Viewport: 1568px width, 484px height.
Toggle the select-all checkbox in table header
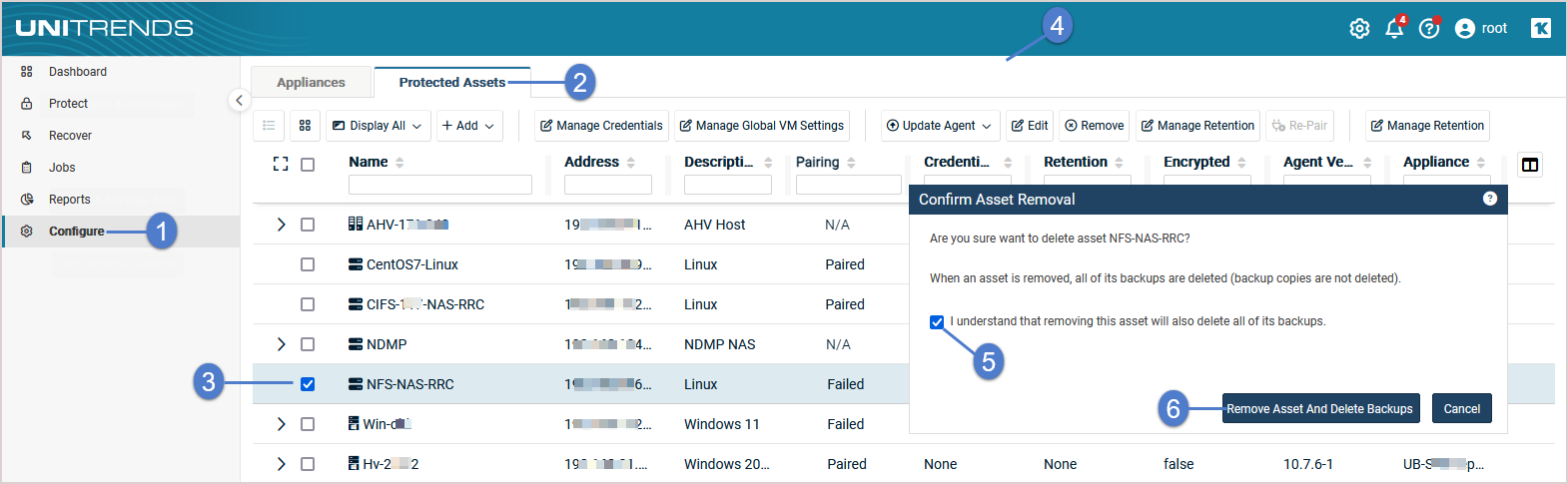tap(308, 165)
